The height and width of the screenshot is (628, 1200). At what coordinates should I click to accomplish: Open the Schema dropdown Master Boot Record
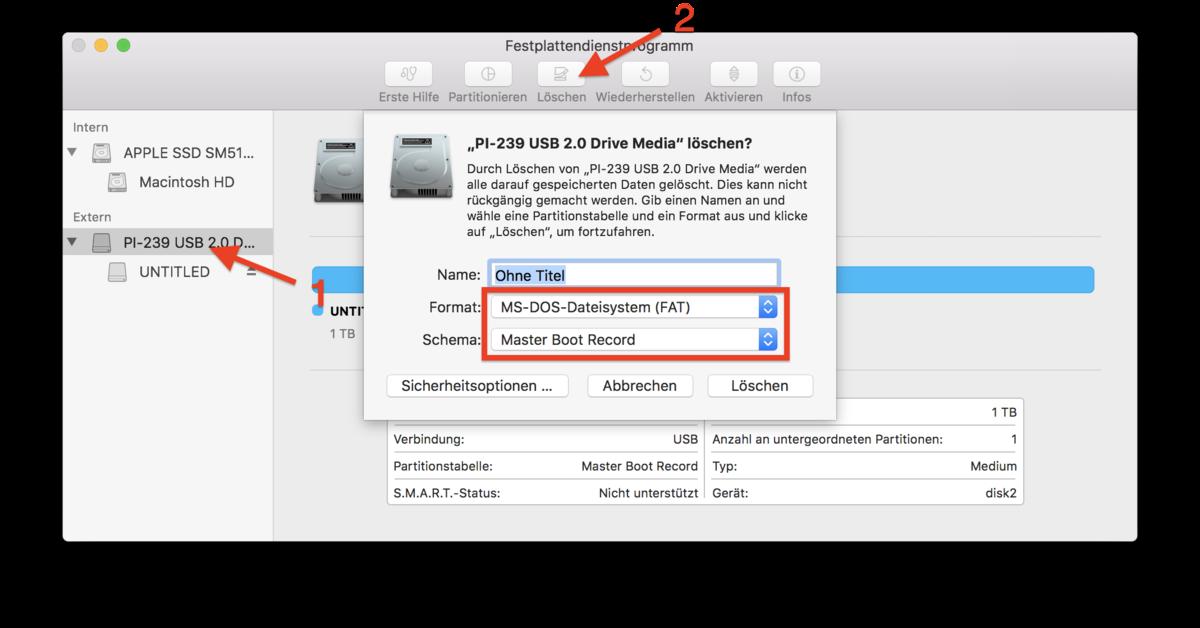pos(634,339)
